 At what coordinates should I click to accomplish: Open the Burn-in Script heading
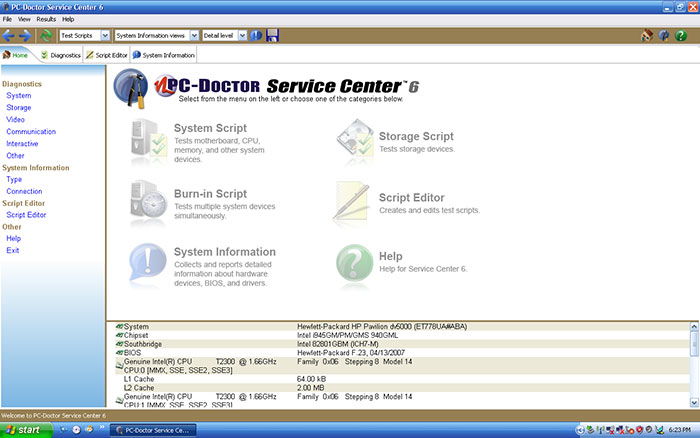tap(210, 194)
